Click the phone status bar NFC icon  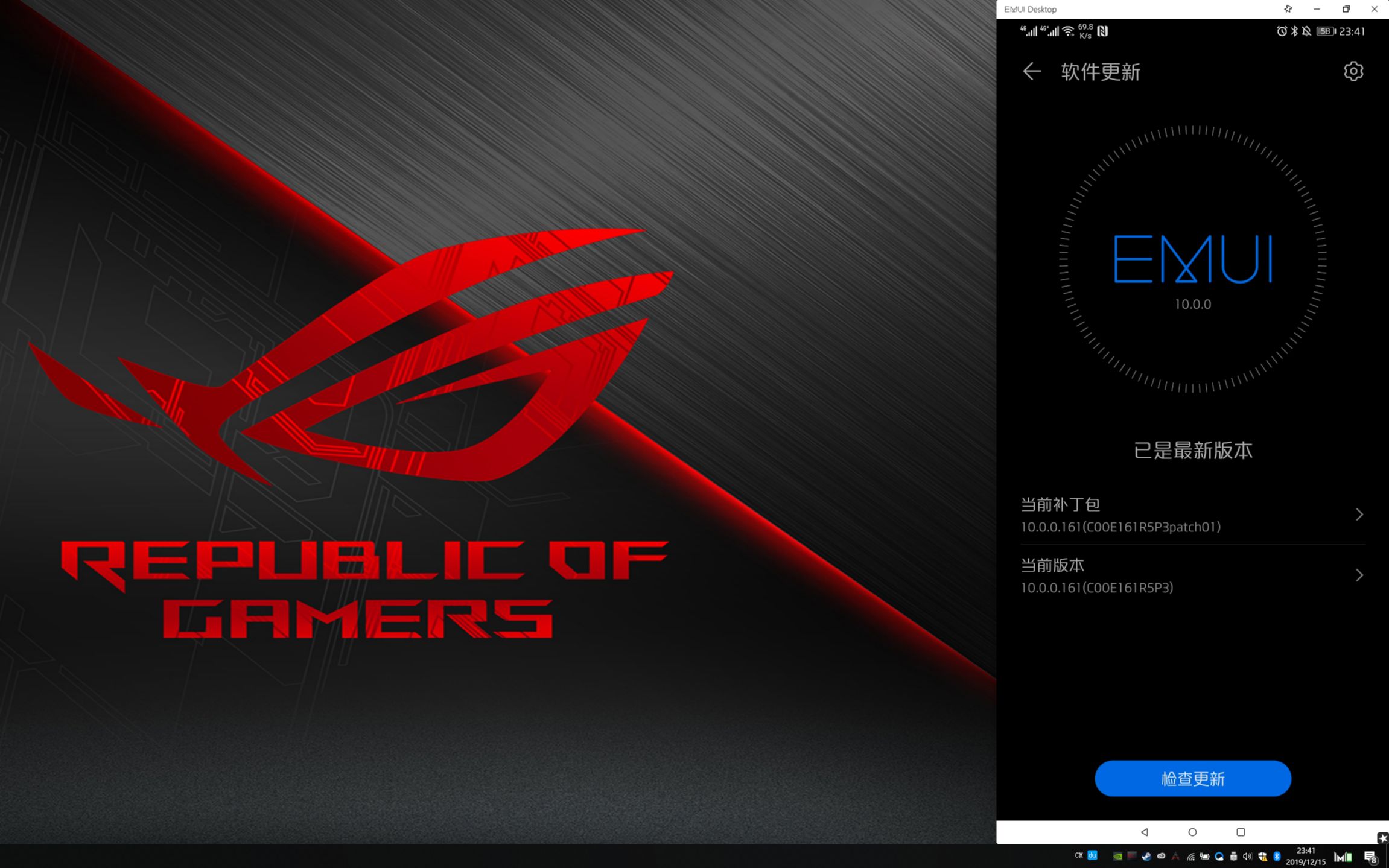coord(1102,31)
